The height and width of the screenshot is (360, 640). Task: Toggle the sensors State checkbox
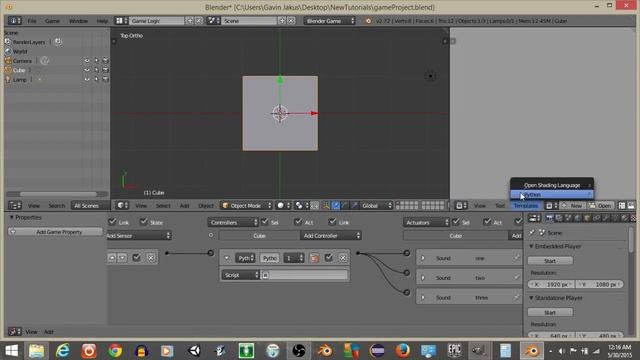143,222
